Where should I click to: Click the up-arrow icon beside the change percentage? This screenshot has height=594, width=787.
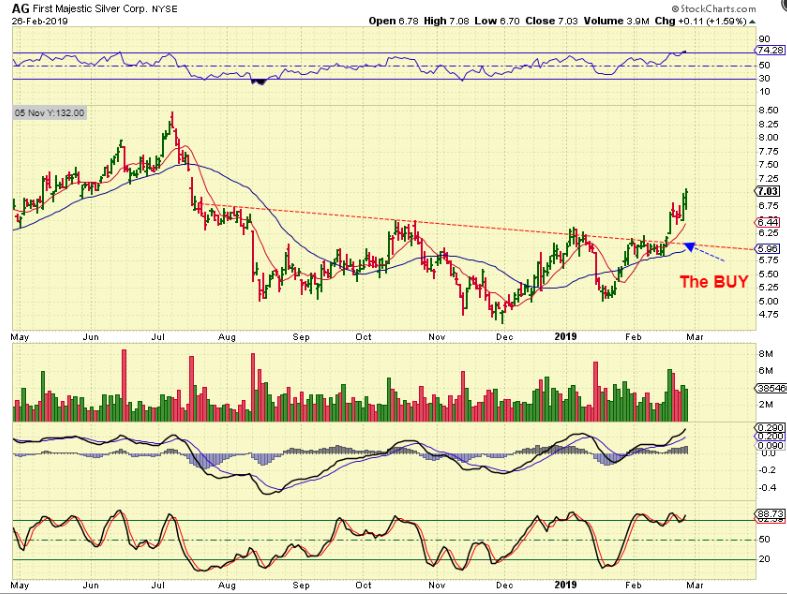pos(752,21)
